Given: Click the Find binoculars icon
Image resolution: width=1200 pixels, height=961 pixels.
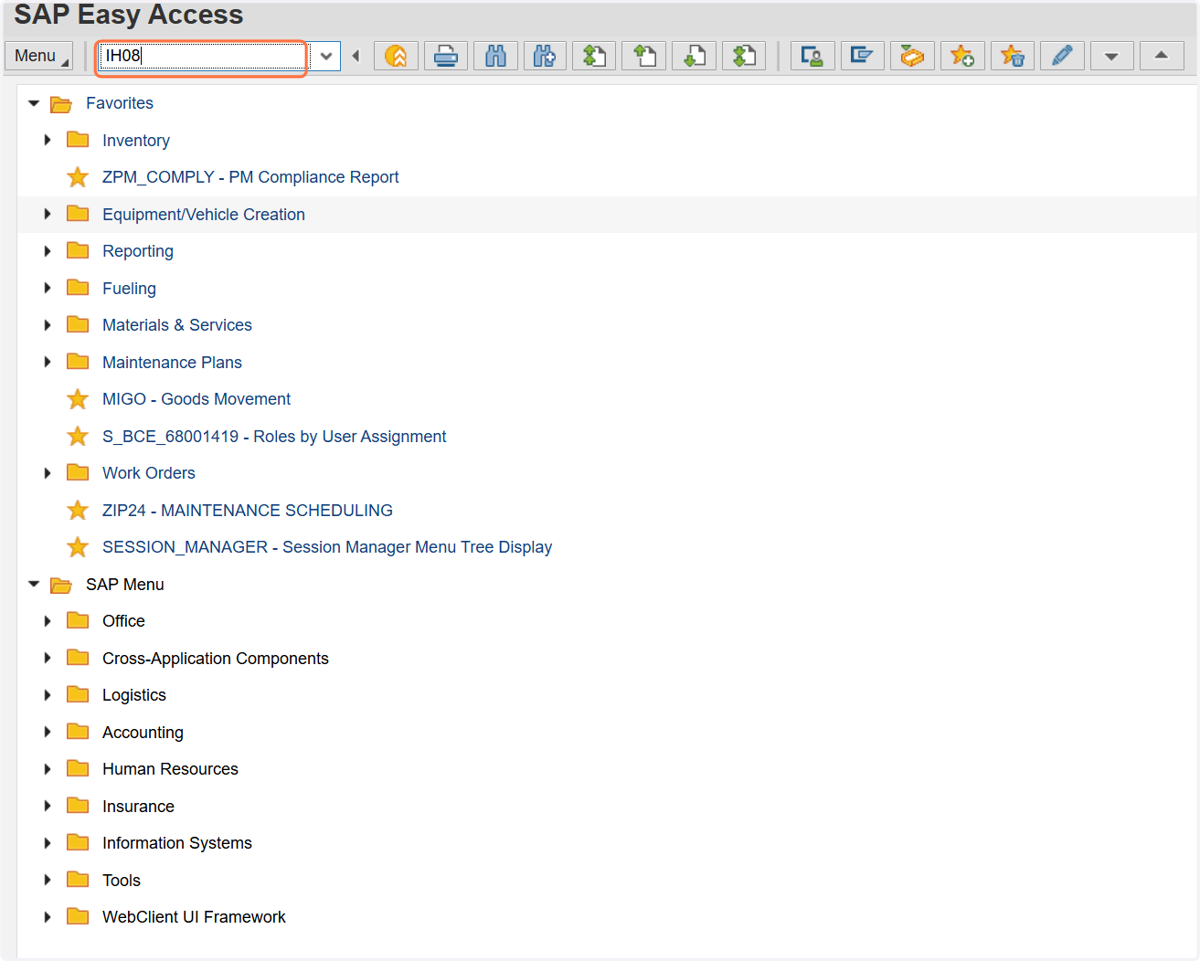Looking at the screenshot, I should pyautogui.click(x=495, y=56).
